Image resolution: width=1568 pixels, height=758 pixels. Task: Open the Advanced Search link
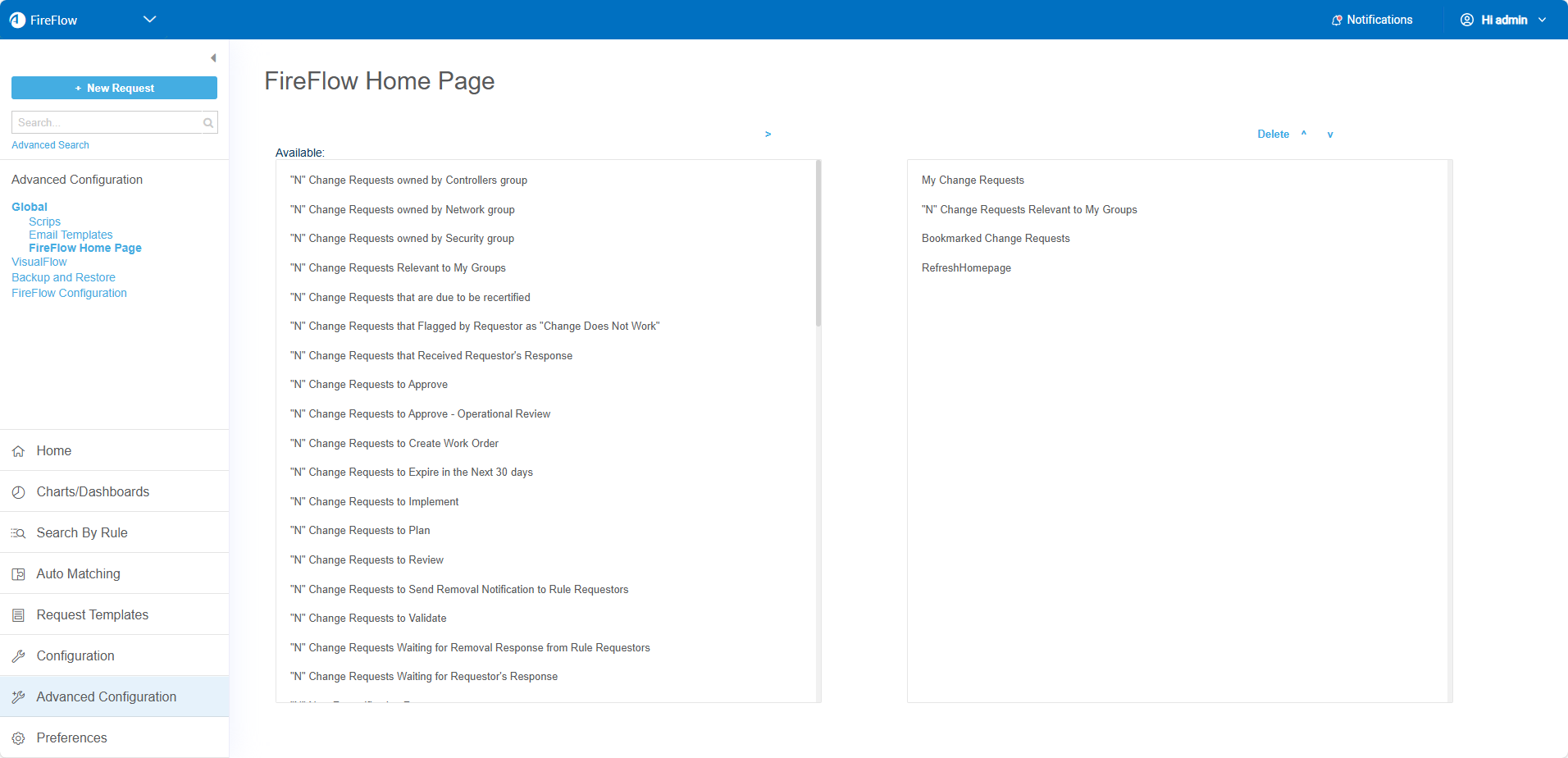(x=50, y=145)
